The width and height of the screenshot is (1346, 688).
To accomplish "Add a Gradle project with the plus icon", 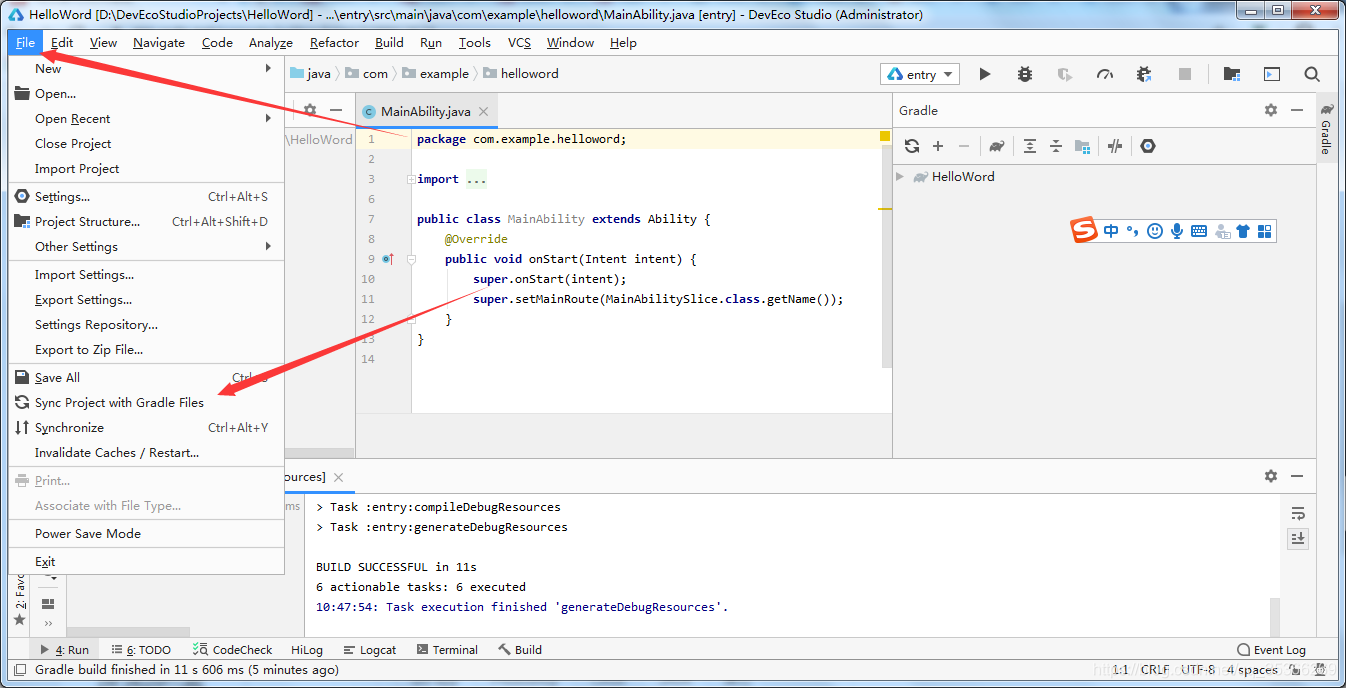I will tap(938, 146).
